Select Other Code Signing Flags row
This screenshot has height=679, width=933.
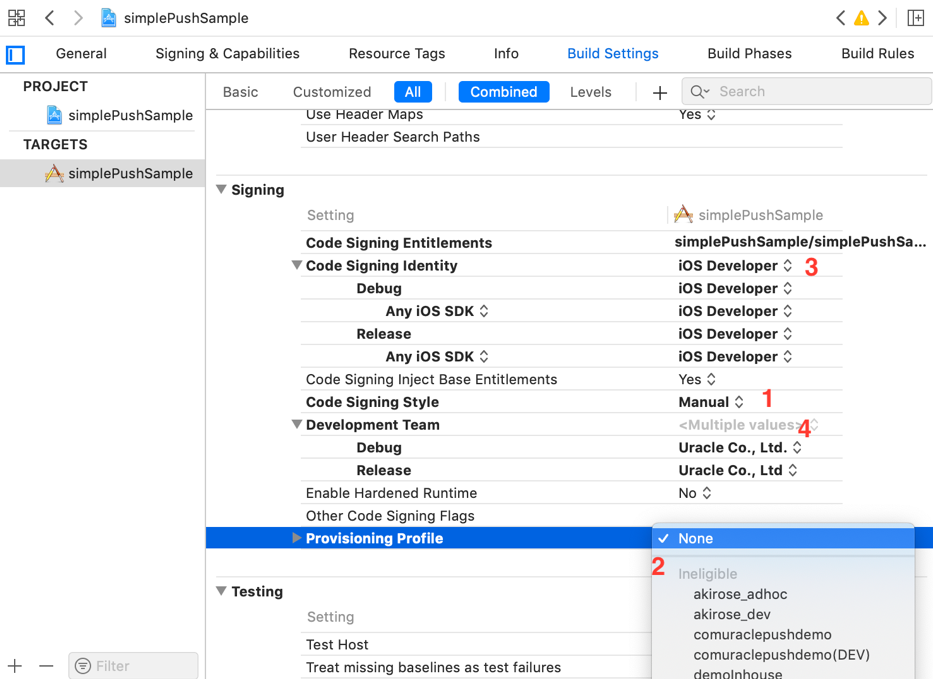coord(571,516)
